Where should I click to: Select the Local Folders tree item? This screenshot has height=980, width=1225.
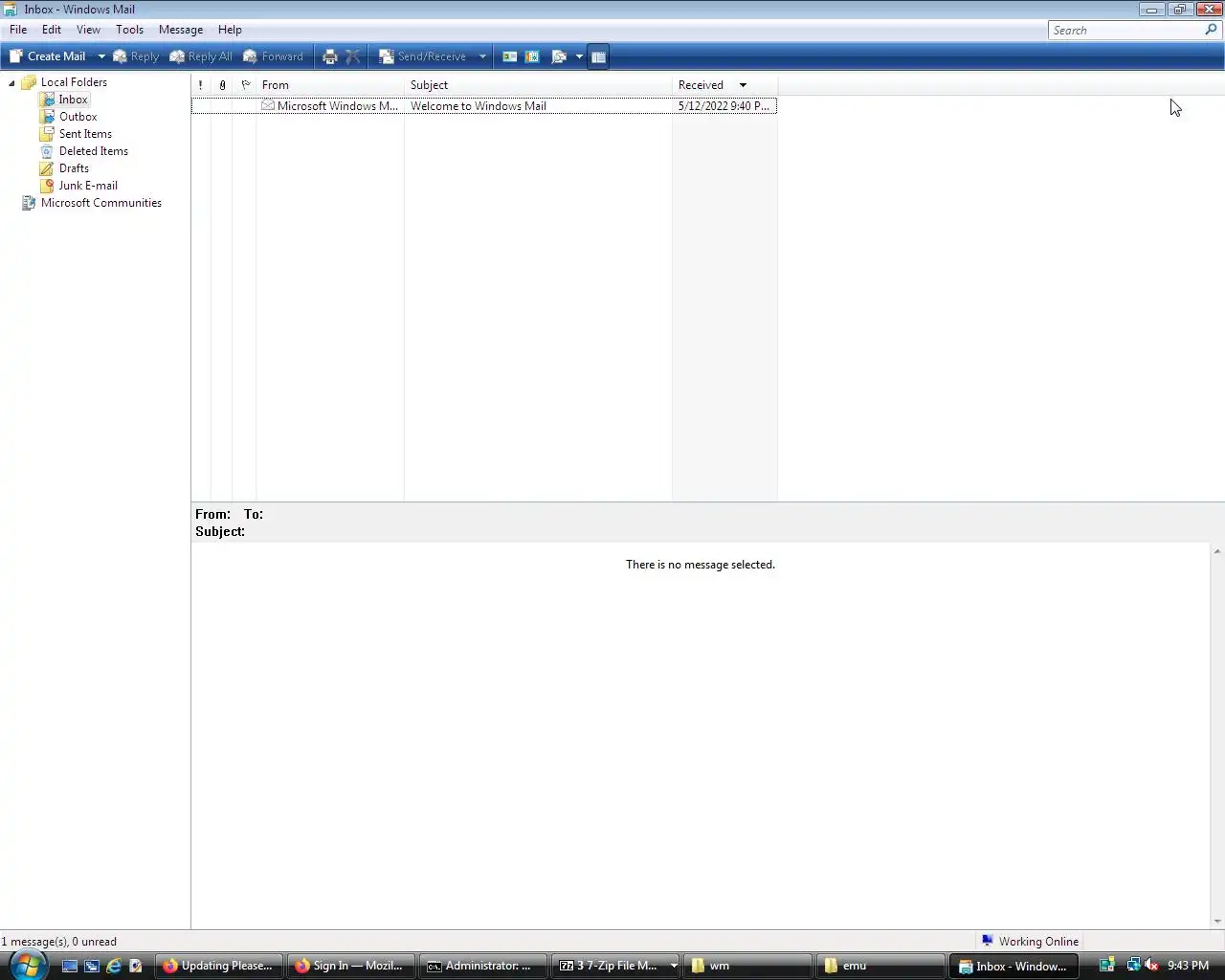click(x=74, y=82)
